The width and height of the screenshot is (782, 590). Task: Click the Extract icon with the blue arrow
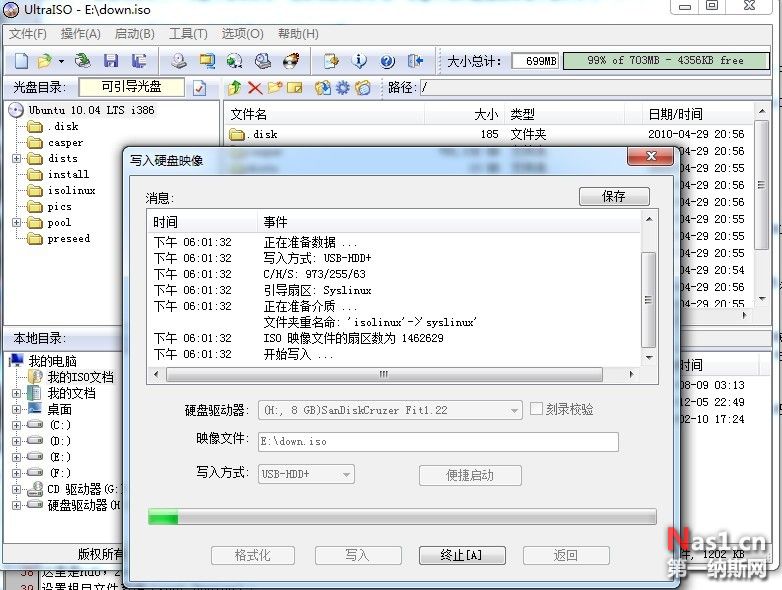[323, 88]
